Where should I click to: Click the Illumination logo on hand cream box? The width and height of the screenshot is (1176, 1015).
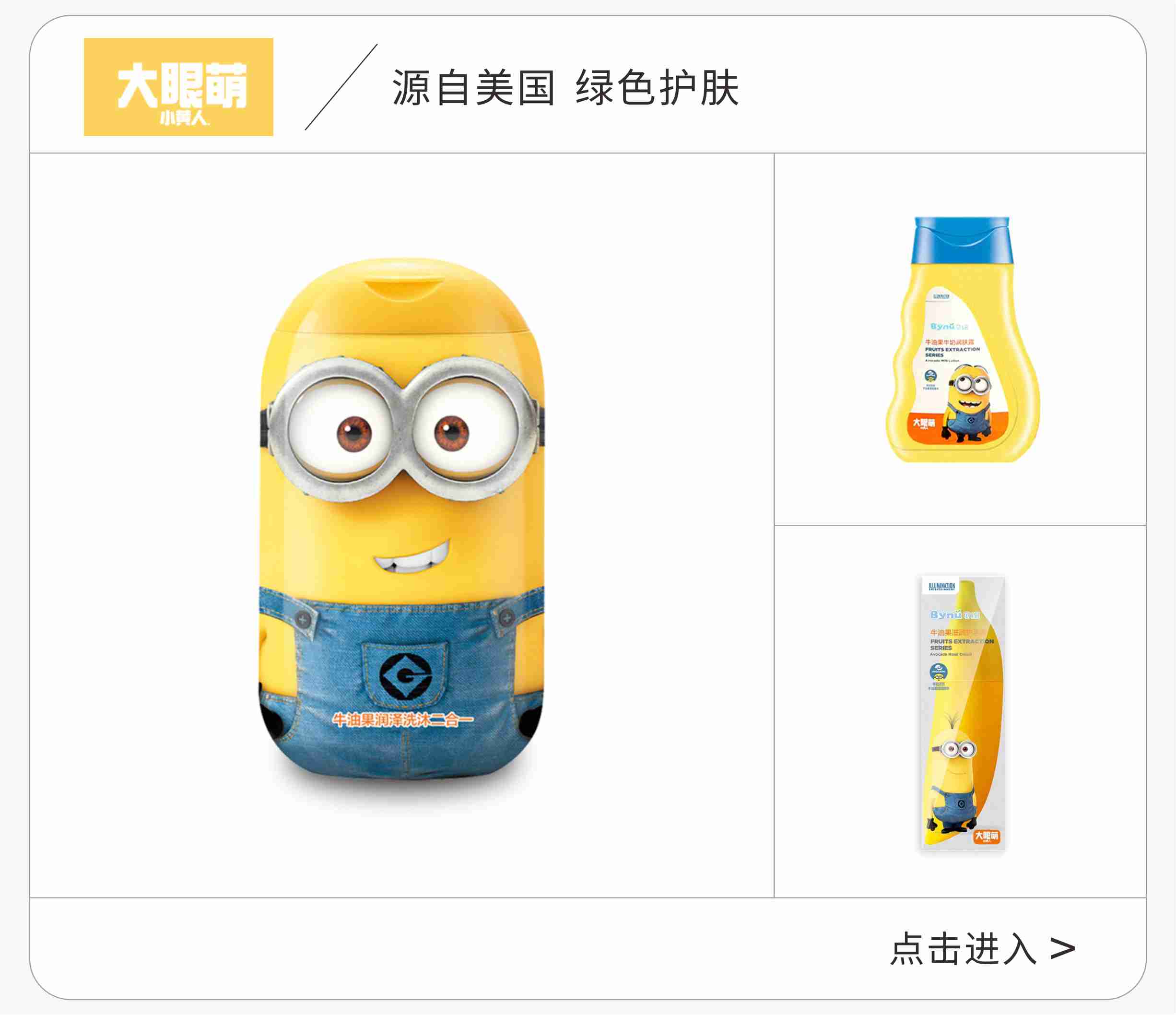tap(941, 587)
